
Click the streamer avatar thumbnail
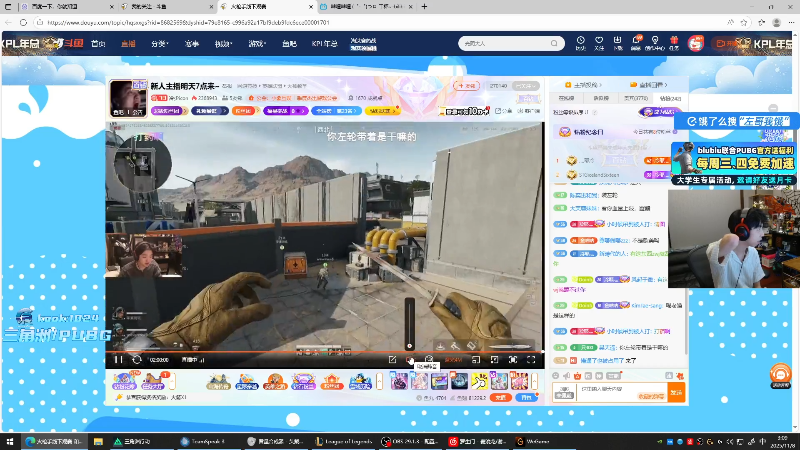(127, 98)
